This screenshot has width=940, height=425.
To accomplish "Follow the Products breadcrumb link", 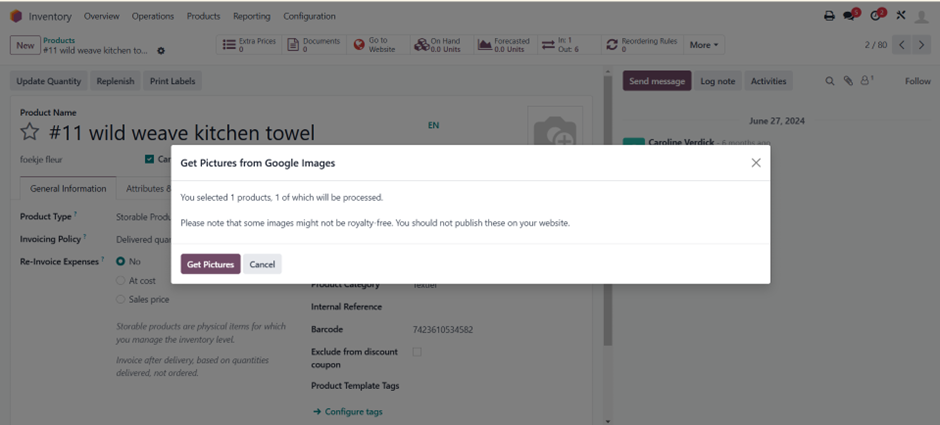I will pyautogui.click(x=59, y=40).
